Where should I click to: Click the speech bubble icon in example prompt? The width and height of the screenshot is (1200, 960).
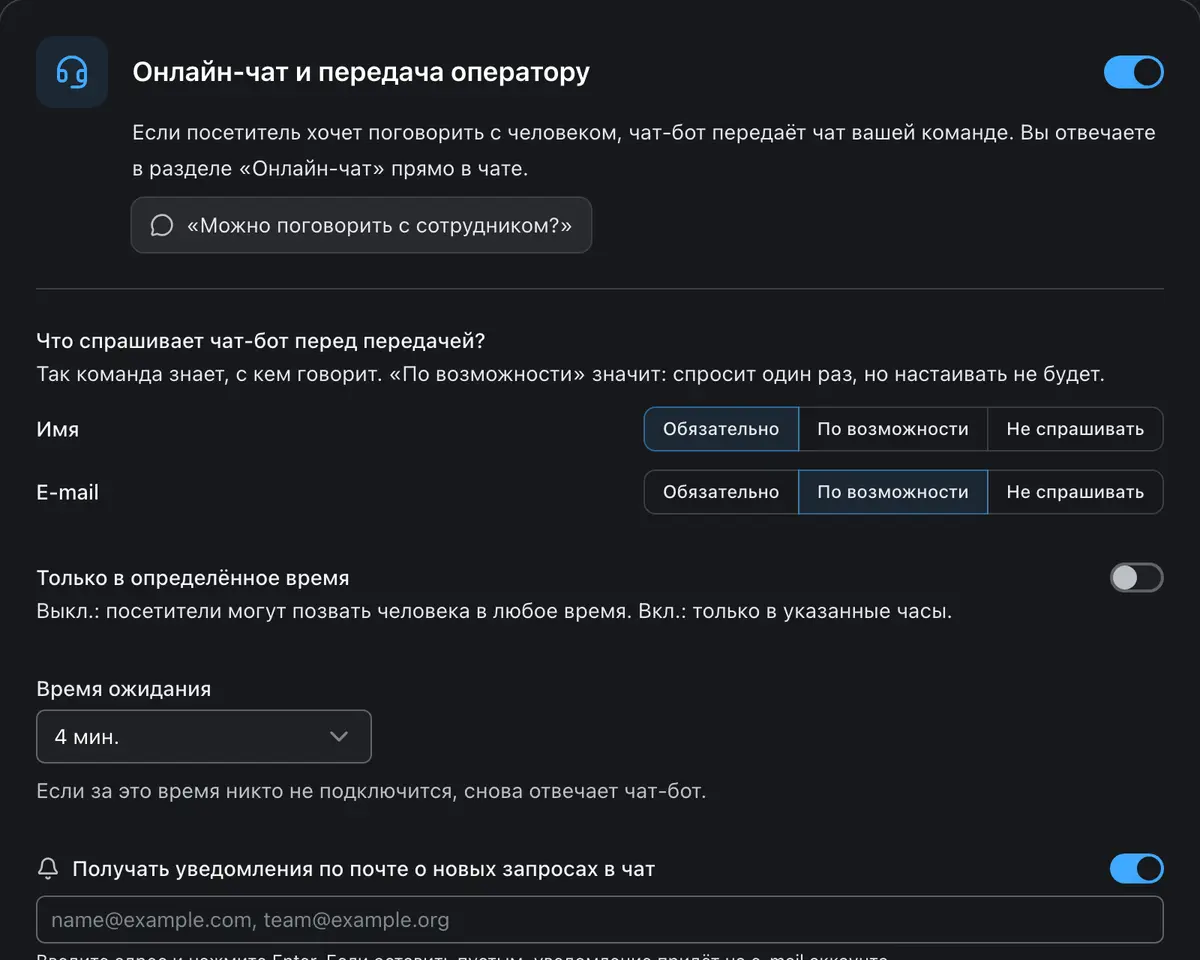(x=162, y=225)
